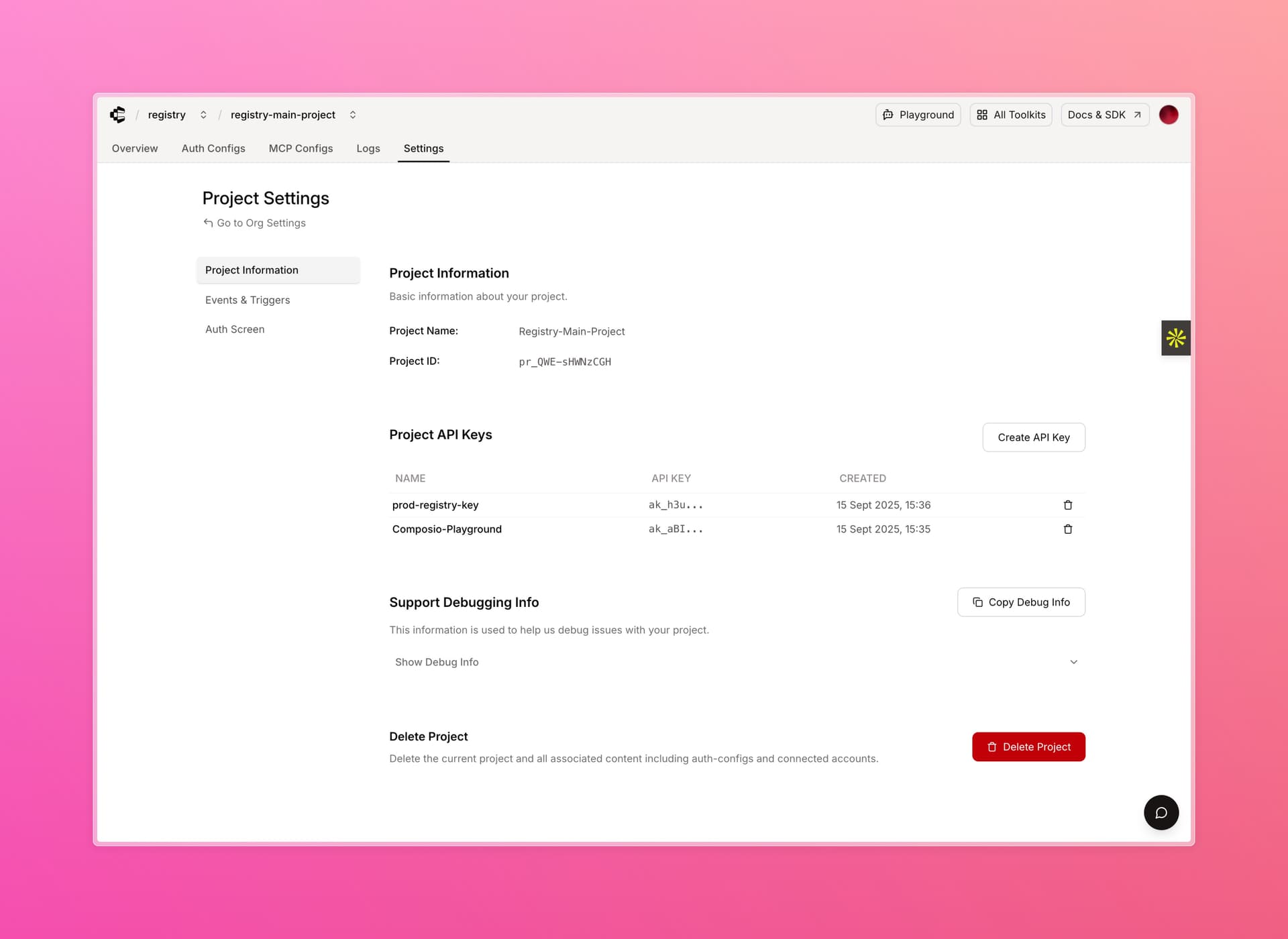
Task: Click the external-link arrow on Docs & SDK
Action: [x=1137, y=115]
